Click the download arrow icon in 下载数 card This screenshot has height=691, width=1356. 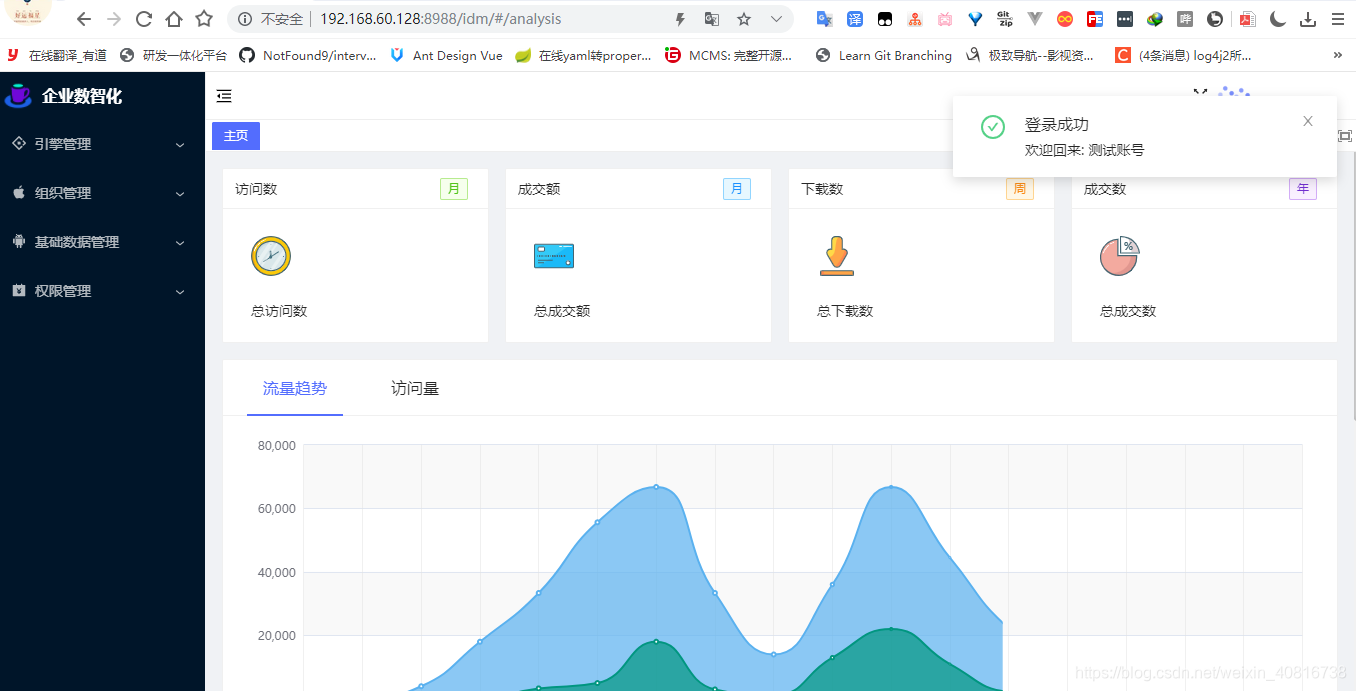click(x=837, y=256)
